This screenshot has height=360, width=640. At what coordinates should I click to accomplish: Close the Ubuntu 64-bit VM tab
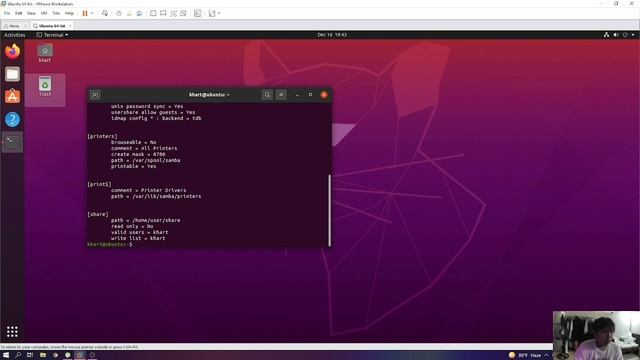tap(70, 26)
